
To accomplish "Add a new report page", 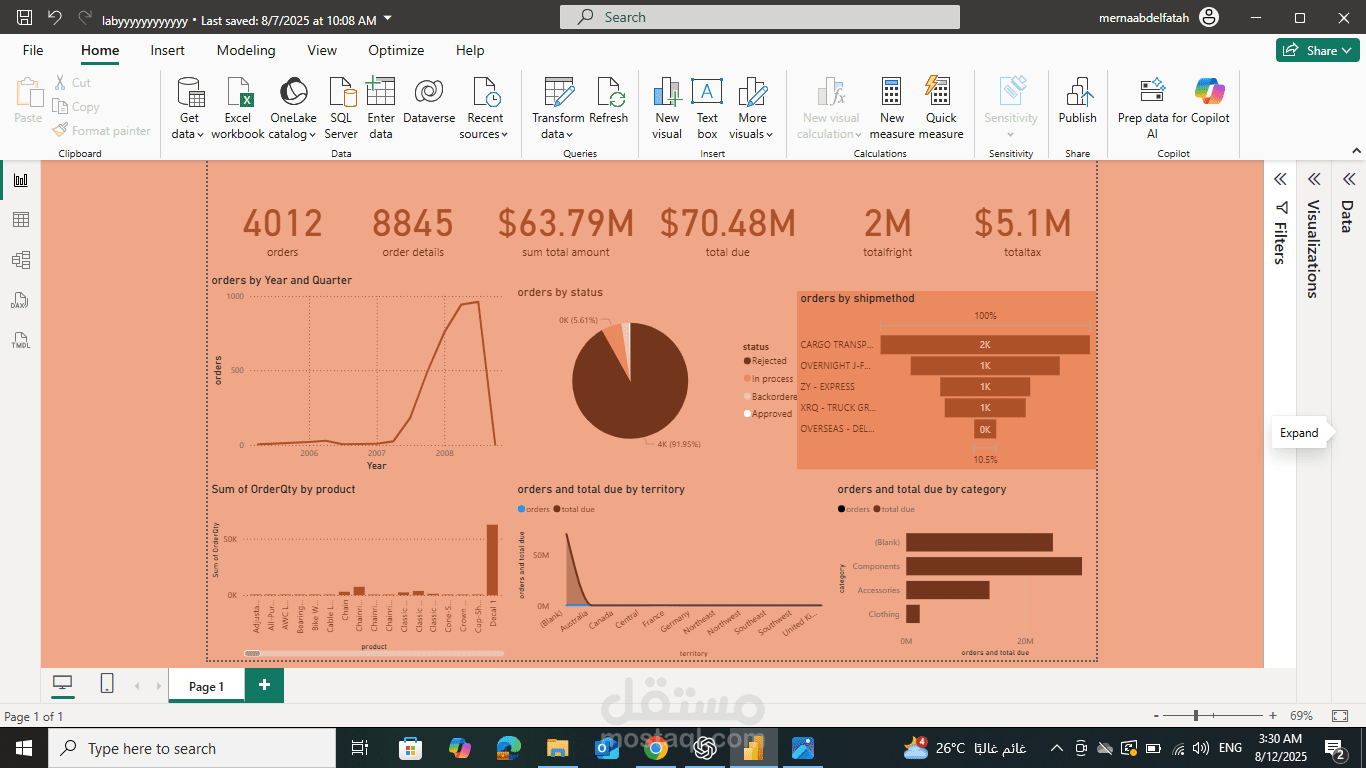I will pos(264,685).
